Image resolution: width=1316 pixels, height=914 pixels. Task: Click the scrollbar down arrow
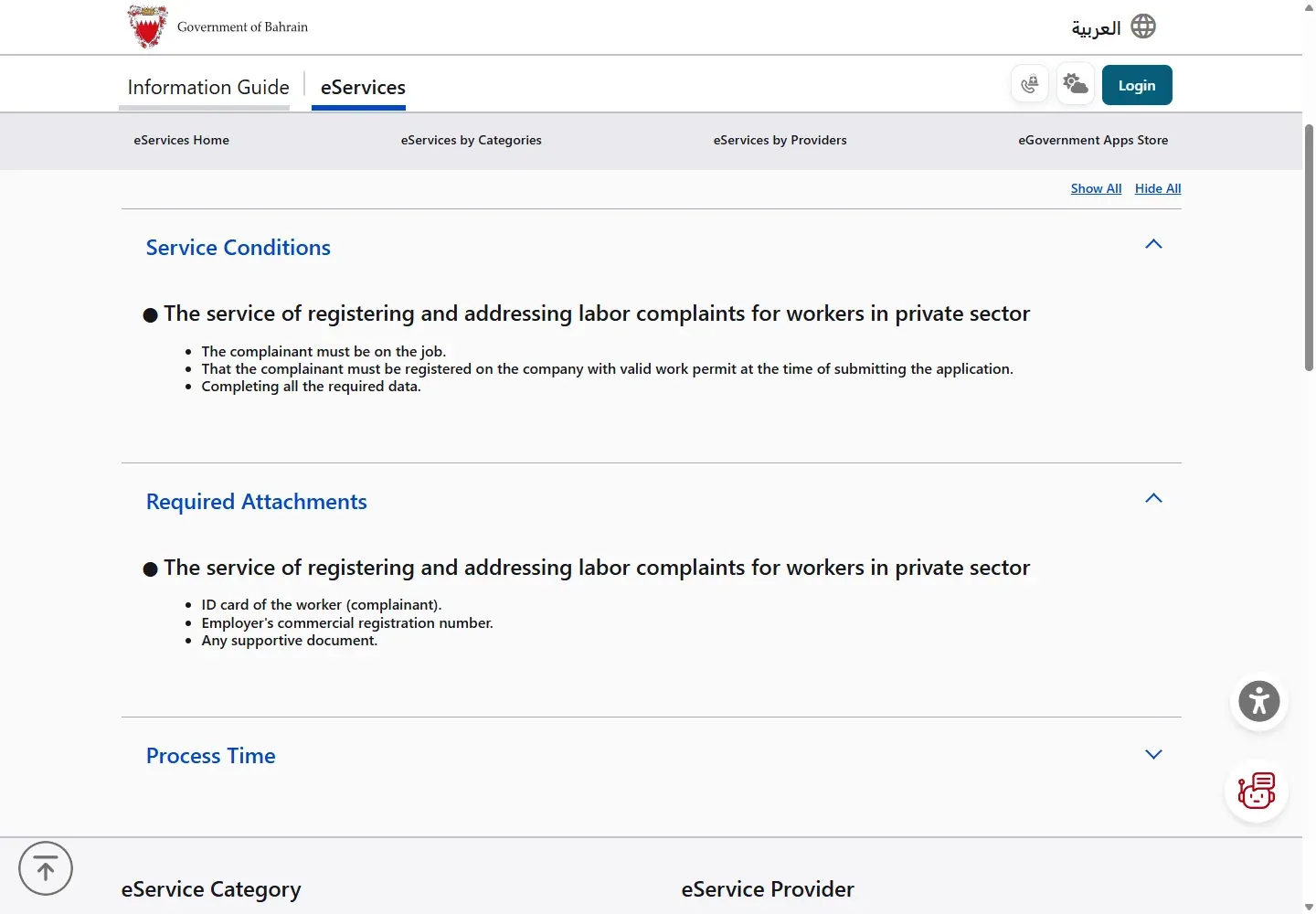(1309, 907)
